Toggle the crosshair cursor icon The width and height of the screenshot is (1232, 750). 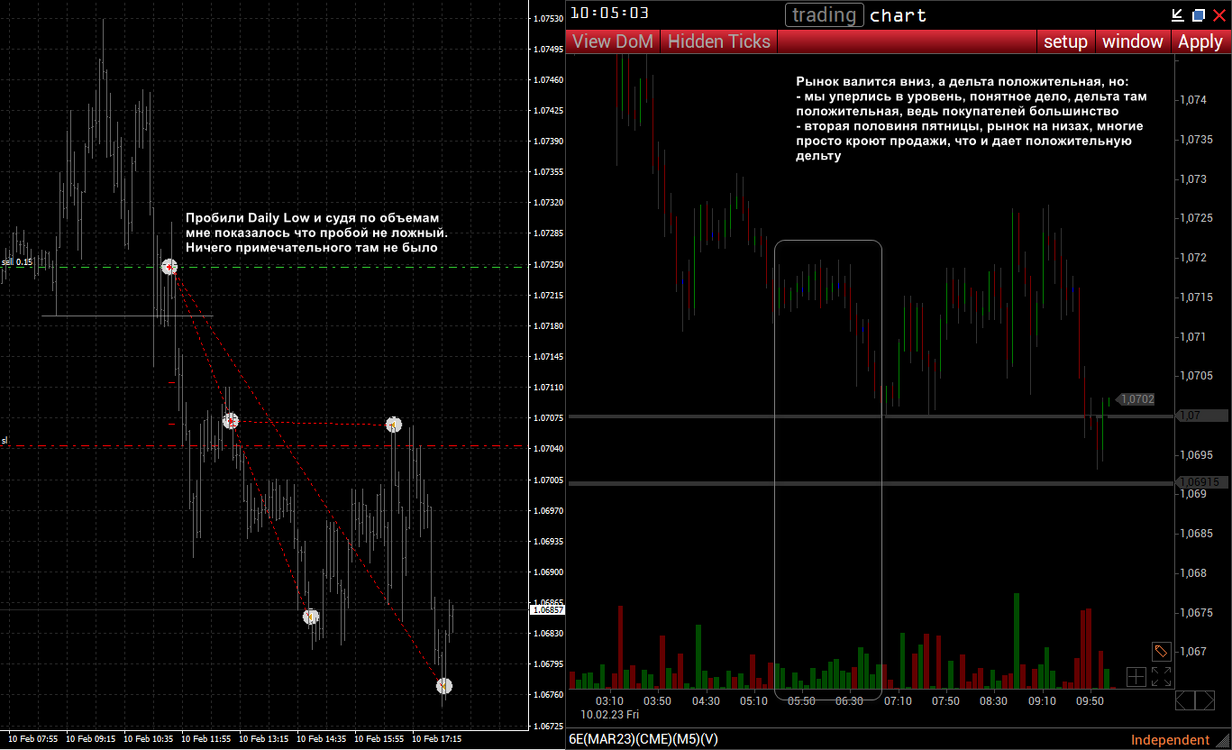[1136, 677]
